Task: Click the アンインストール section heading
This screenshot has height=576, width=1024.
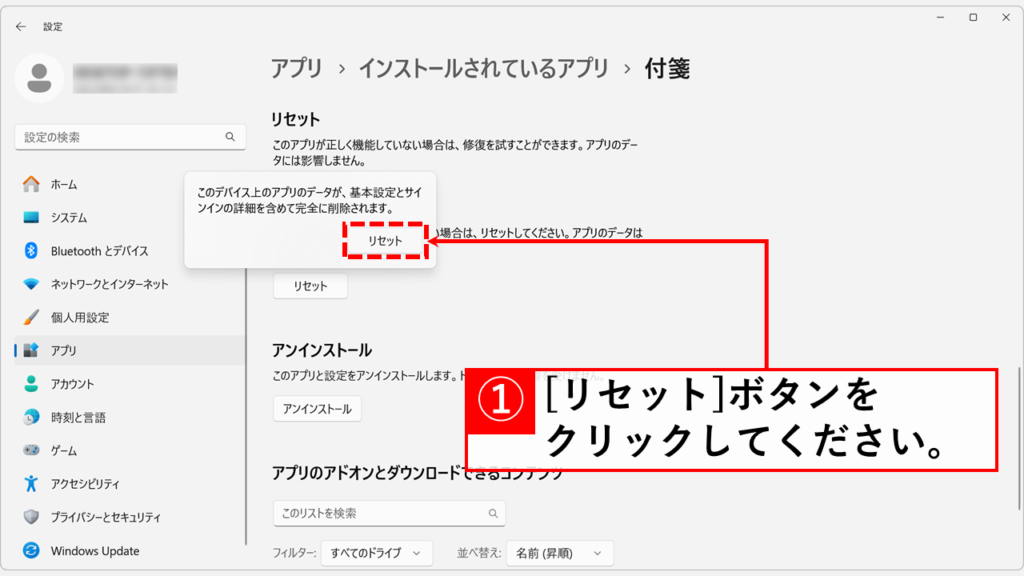Action: 322,350
